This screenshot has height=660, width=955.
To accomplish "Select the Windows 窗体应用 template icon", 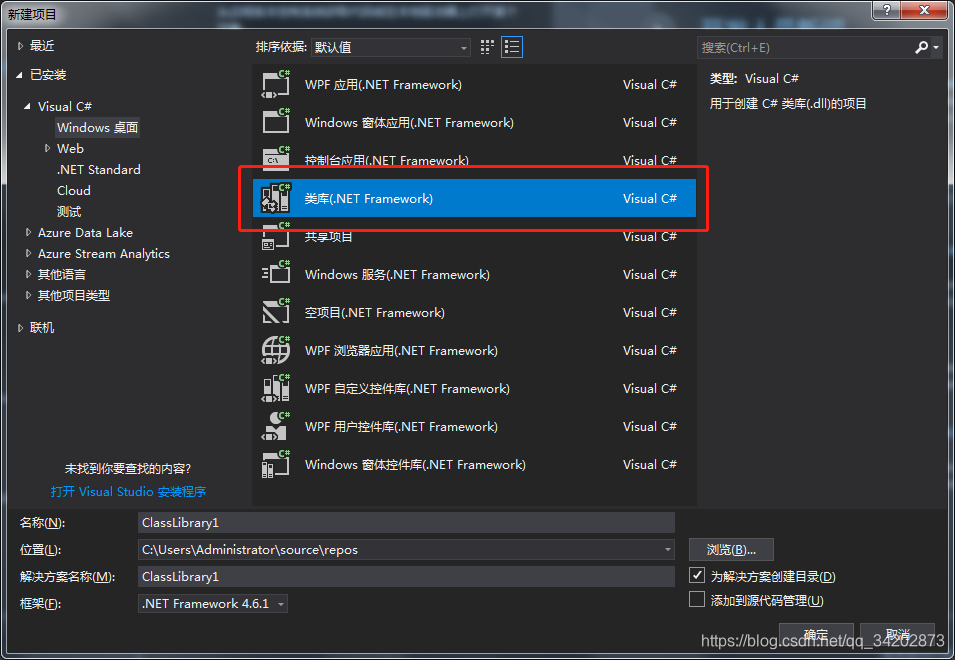I will (277, 122).
